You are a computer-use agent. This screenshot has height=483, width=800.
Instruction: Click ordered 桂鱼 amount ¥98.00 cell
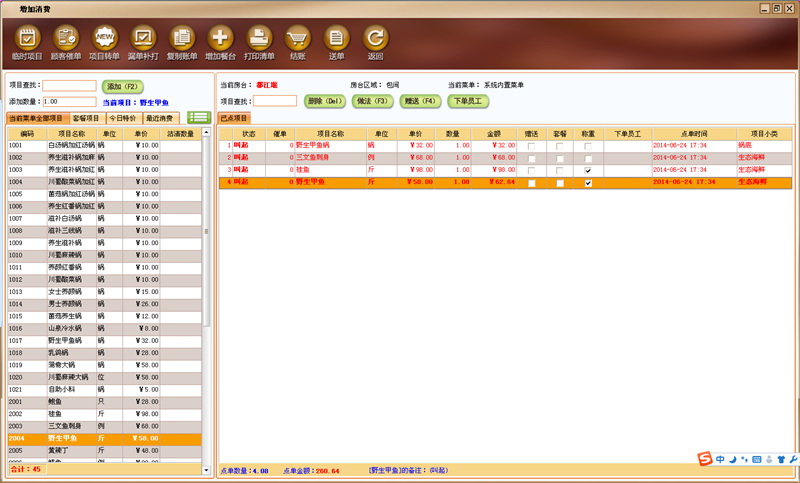(494, 170)
